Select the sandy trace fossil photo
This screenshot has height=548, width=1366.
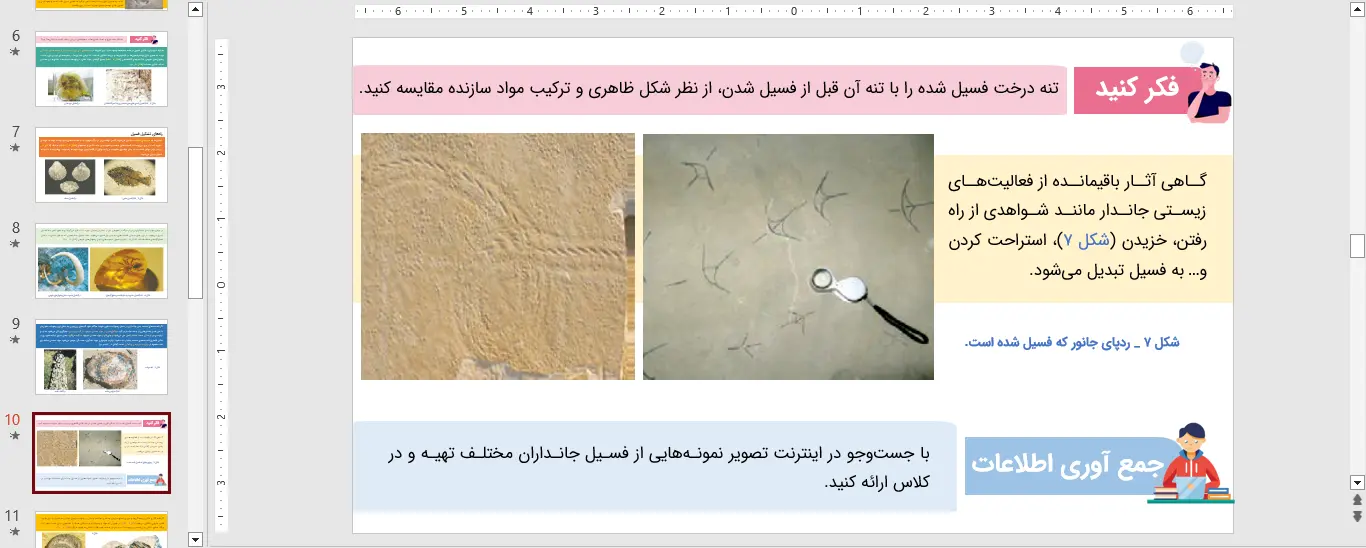[x=498, y=257]
